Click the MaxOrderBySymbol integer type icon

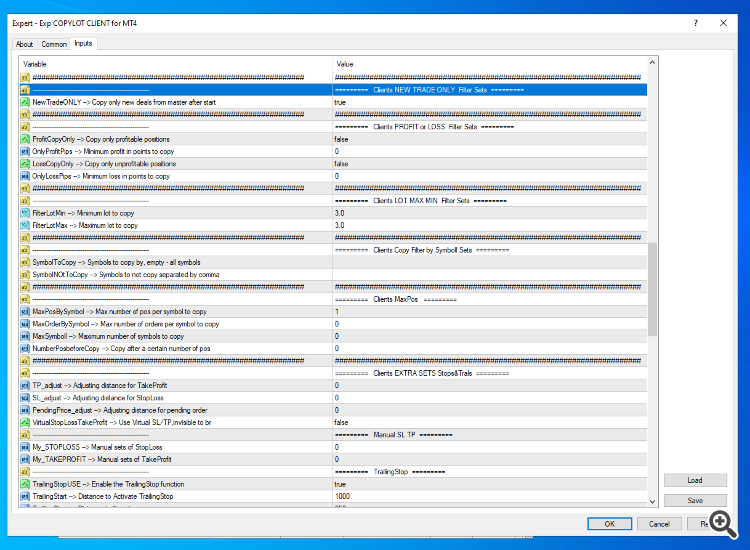(x=25, y=324)
